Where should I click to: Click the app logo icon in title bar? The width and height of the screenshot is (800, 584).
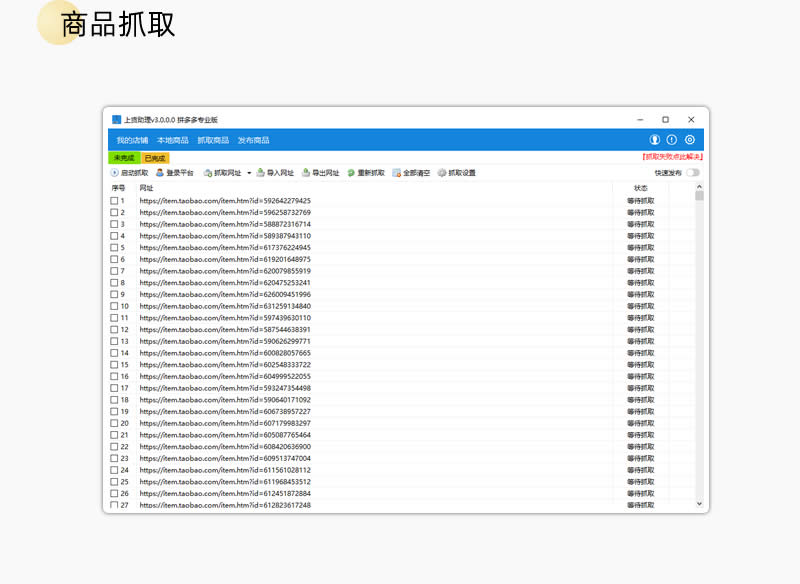click(x=116, y=120)
